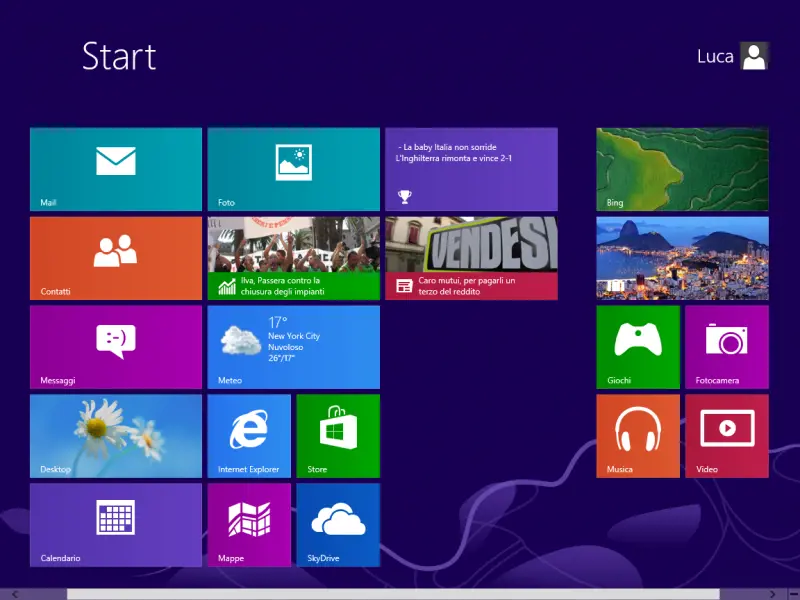
Task: Open the news tile about Caro mutui
Action: click(x=471, y=258)
